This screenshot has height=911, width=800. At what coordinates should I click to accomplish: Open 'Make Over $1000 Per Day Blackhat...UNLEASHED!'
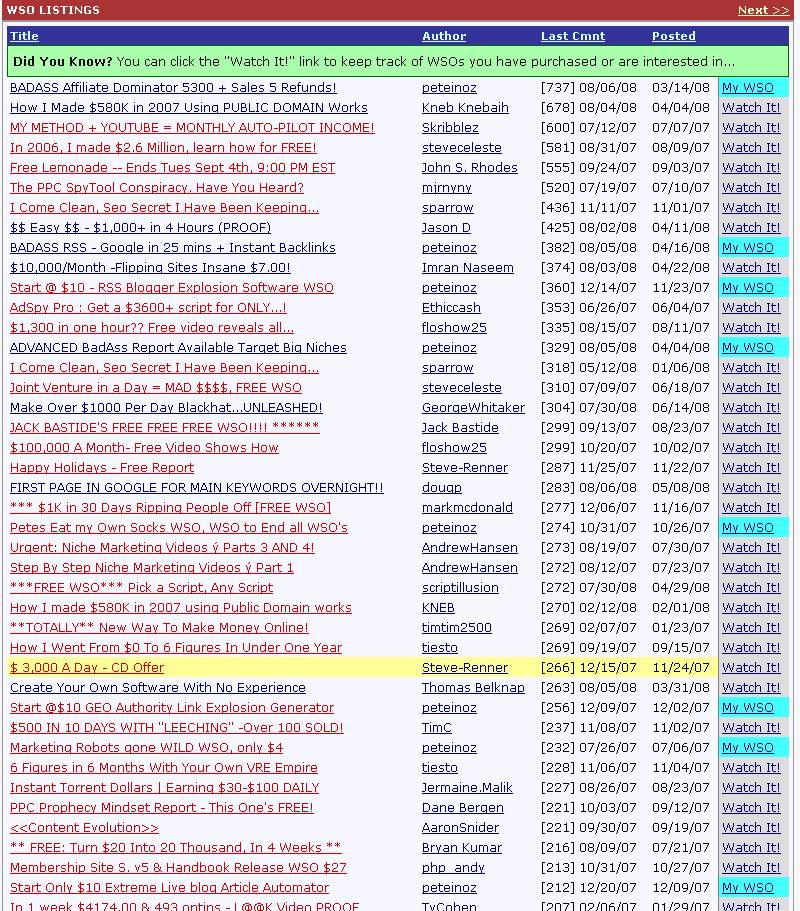click(166, 408)
